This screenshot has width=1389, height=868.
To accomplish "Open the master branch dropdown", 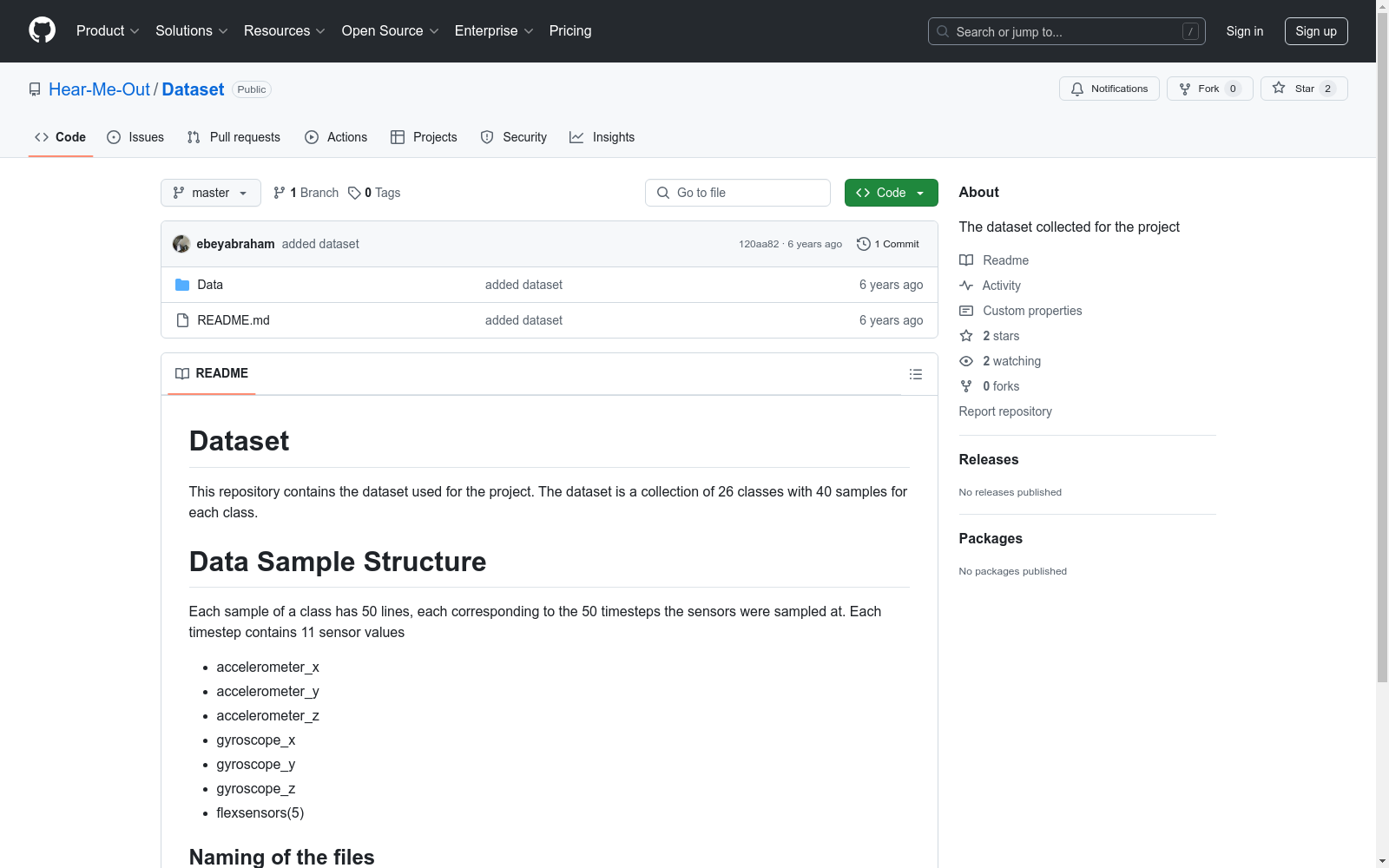I will [211, 193].
